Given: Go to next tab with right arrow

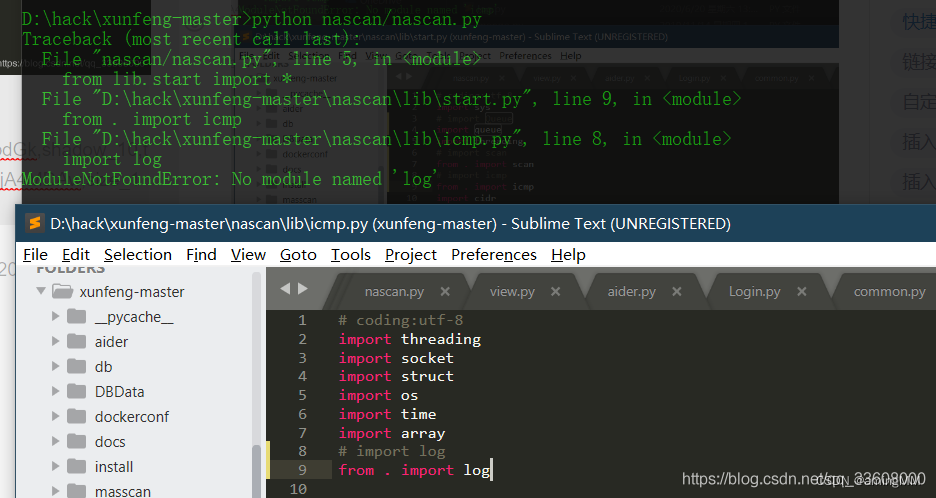Looking at the screenshot, I should tap(303, 288).
